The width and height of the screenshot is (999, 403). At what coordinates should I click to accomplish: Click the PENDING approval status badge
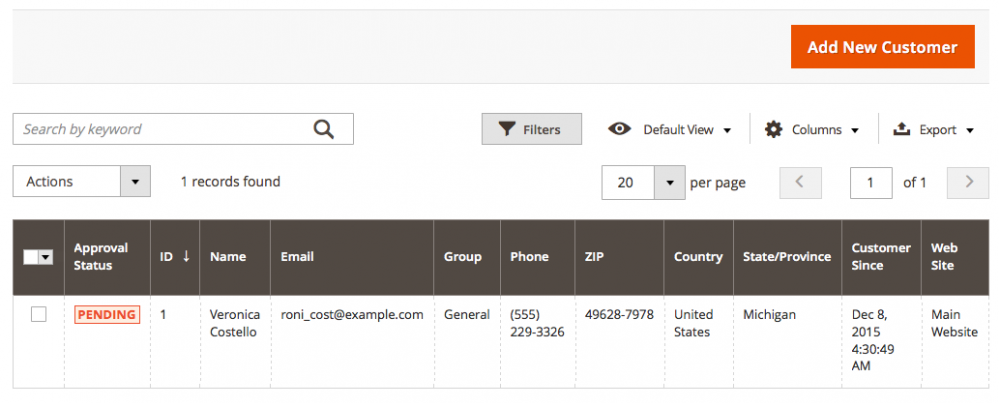pos(107,315)
